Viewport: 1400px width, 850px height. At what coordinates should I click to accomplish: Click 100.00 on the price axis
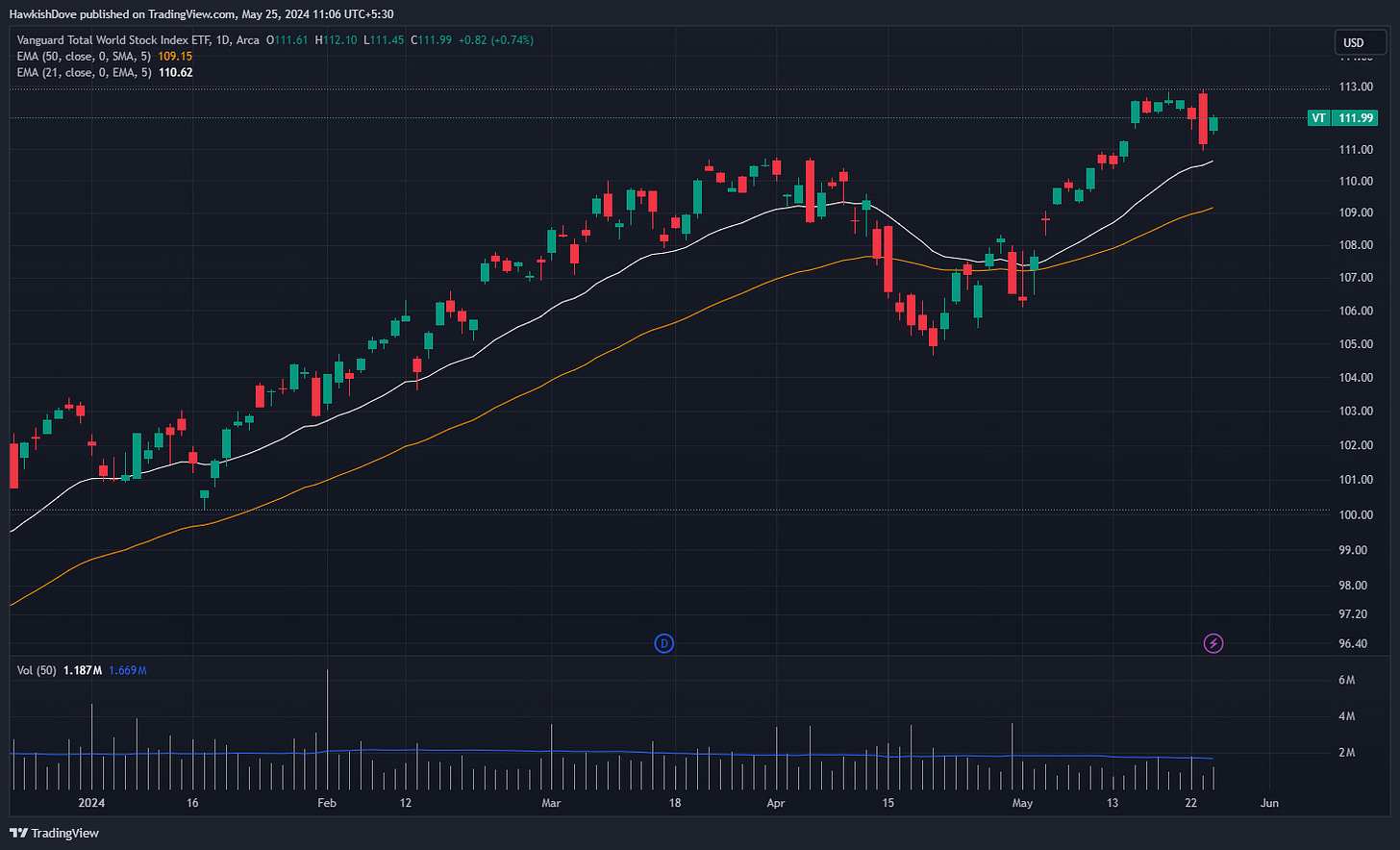click(1356, 515)
